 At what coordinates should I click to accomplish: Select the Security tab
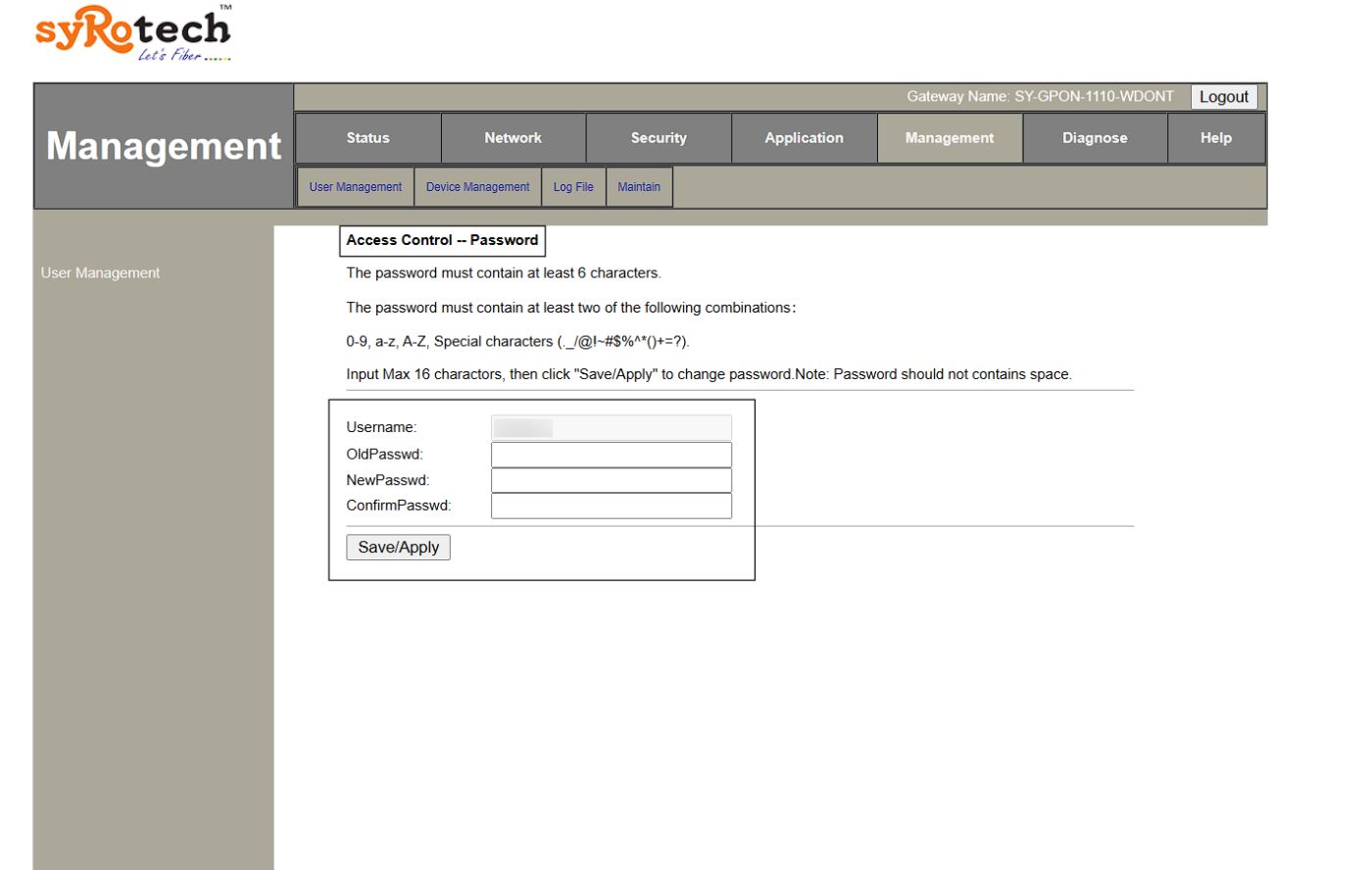[x=658, y=137]
